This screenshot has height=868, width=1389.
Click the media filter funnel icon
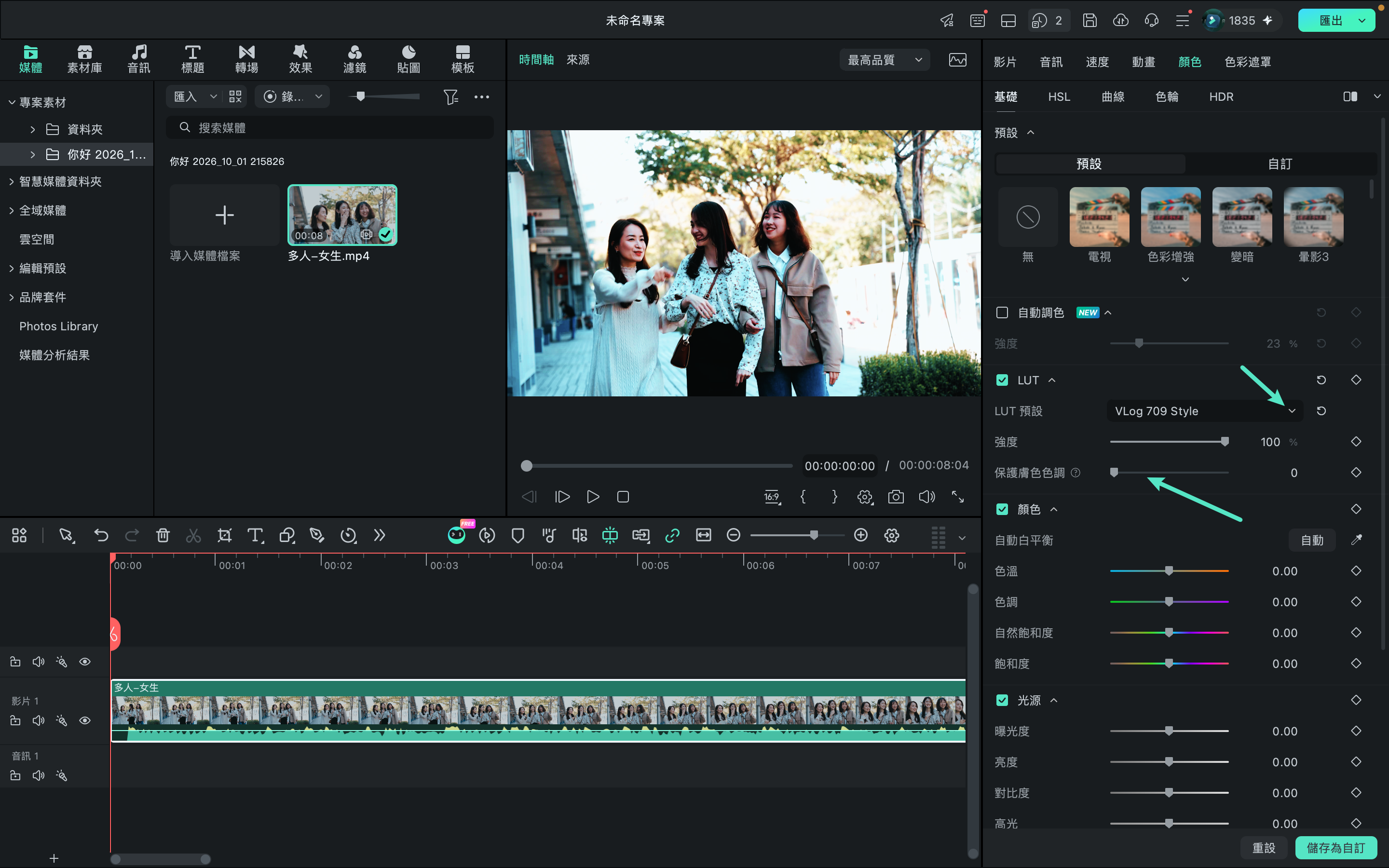click(x=450, y=96)
